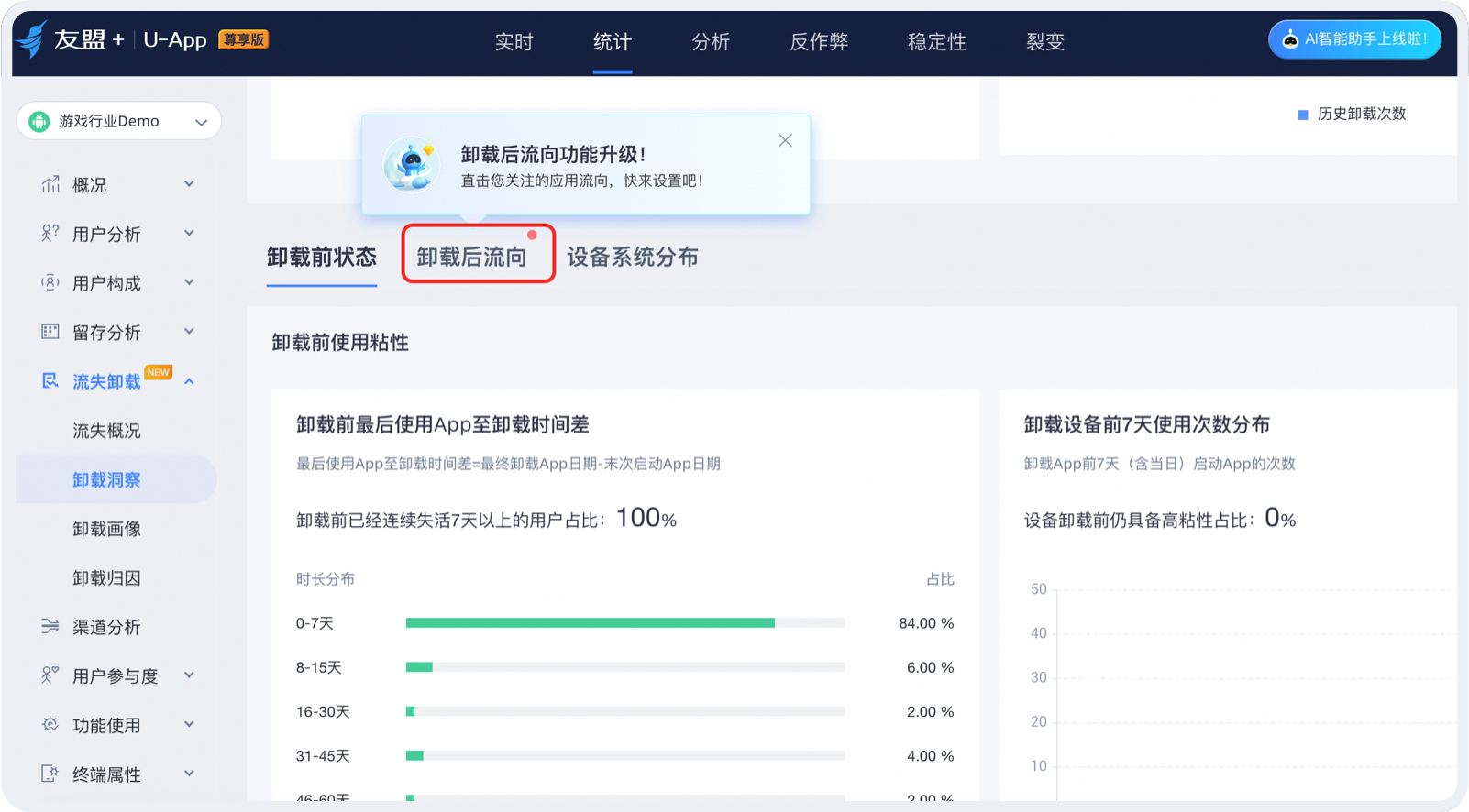This screenshot has height=812, width=1469.
Task: Click the 用户构成 sidebar label
Action: [x=106, y=283]
